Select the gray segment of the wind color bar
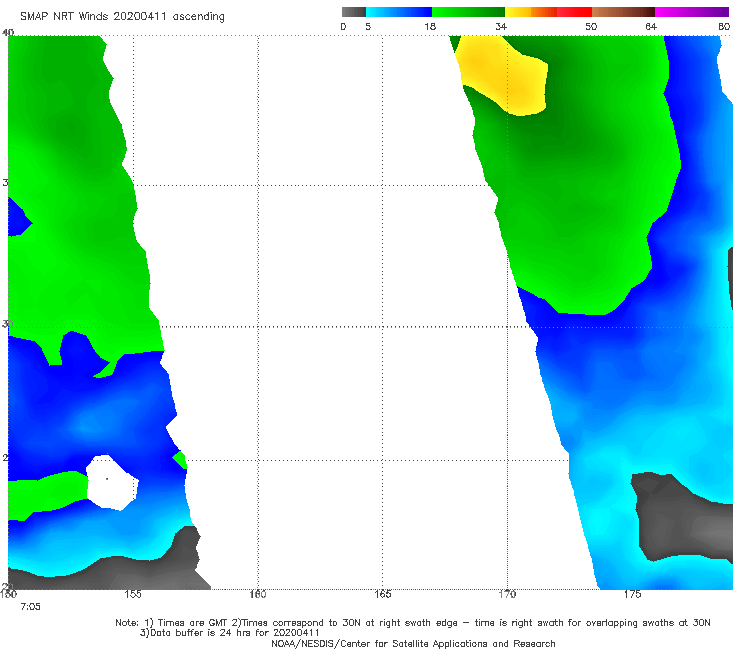The image size is (740, 650). (354, 12)
